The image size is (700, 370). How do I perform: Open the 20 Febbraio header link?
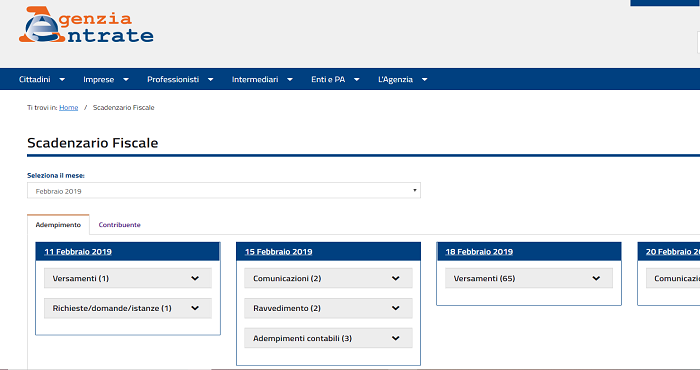[x=673, y=252]
